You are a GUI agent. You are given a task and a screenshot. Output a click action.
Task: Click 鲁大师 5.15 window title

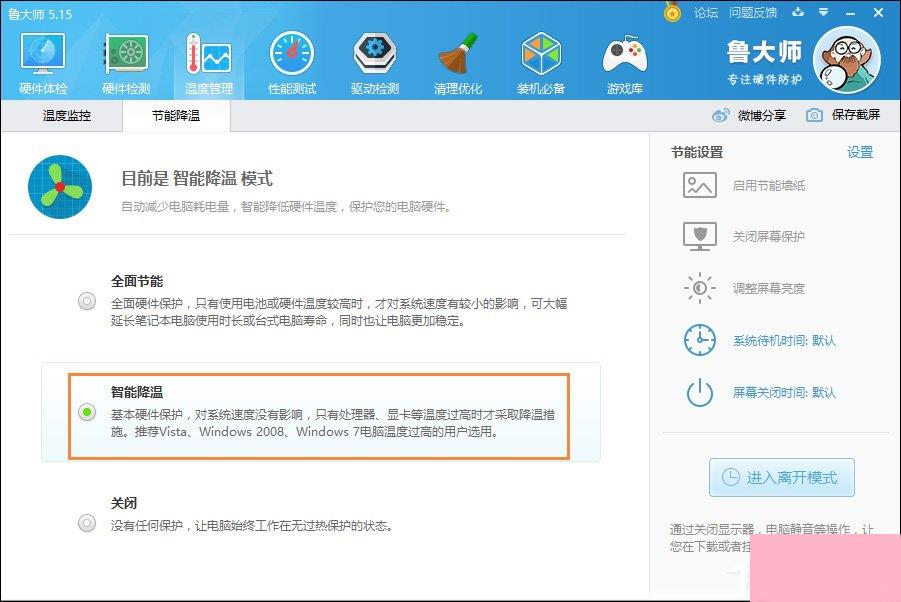point(40,14)
